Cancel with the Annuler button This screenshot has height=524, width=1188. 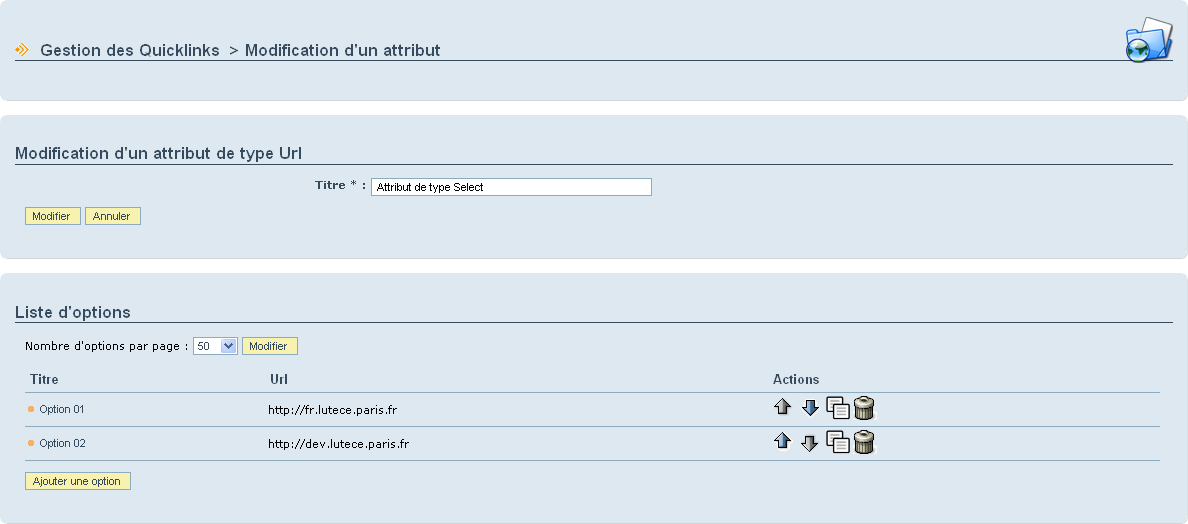tap(112, 217)
